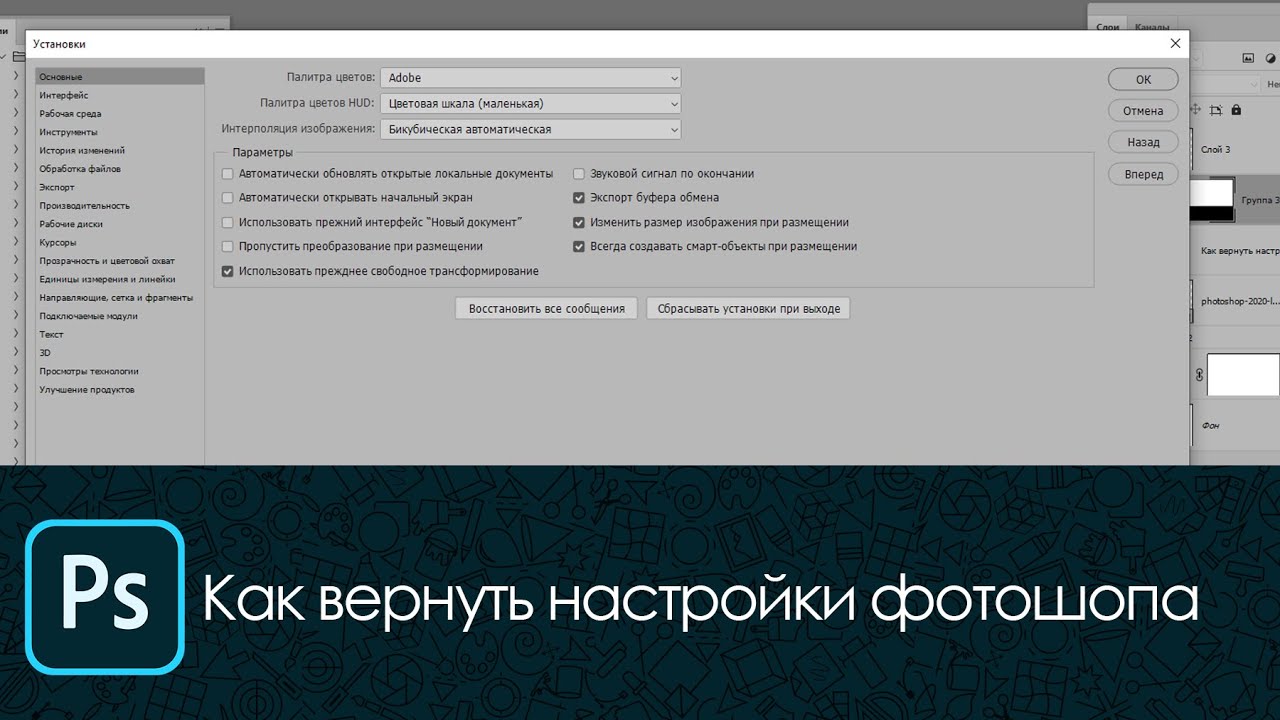The image size is (1280, 720).
Task: Uncheck use legacy free transform checkbox
Action: (x=228, y=271)
